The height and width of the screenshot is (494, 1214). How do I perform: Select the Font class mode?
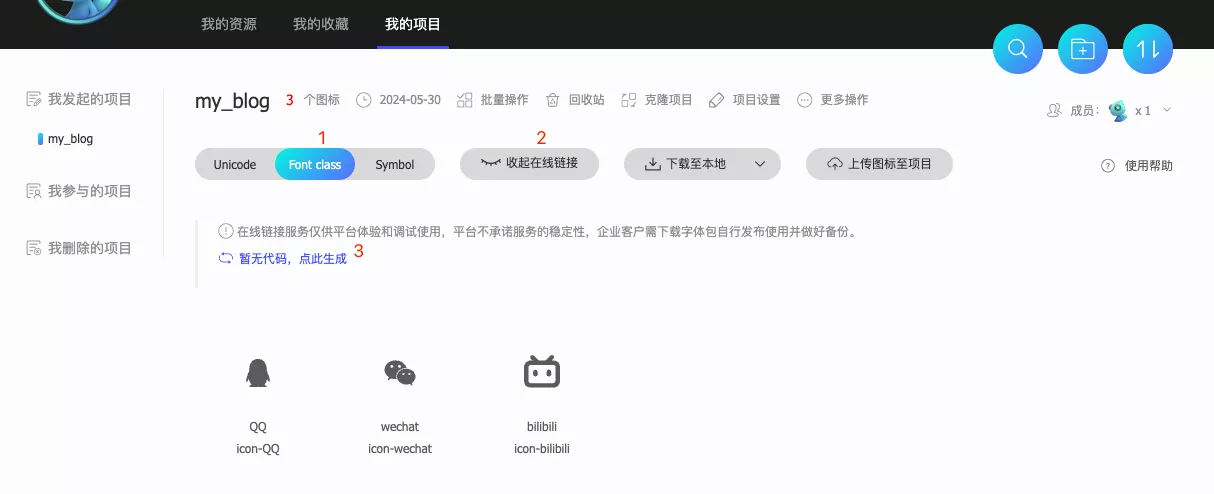pos(315,164)
